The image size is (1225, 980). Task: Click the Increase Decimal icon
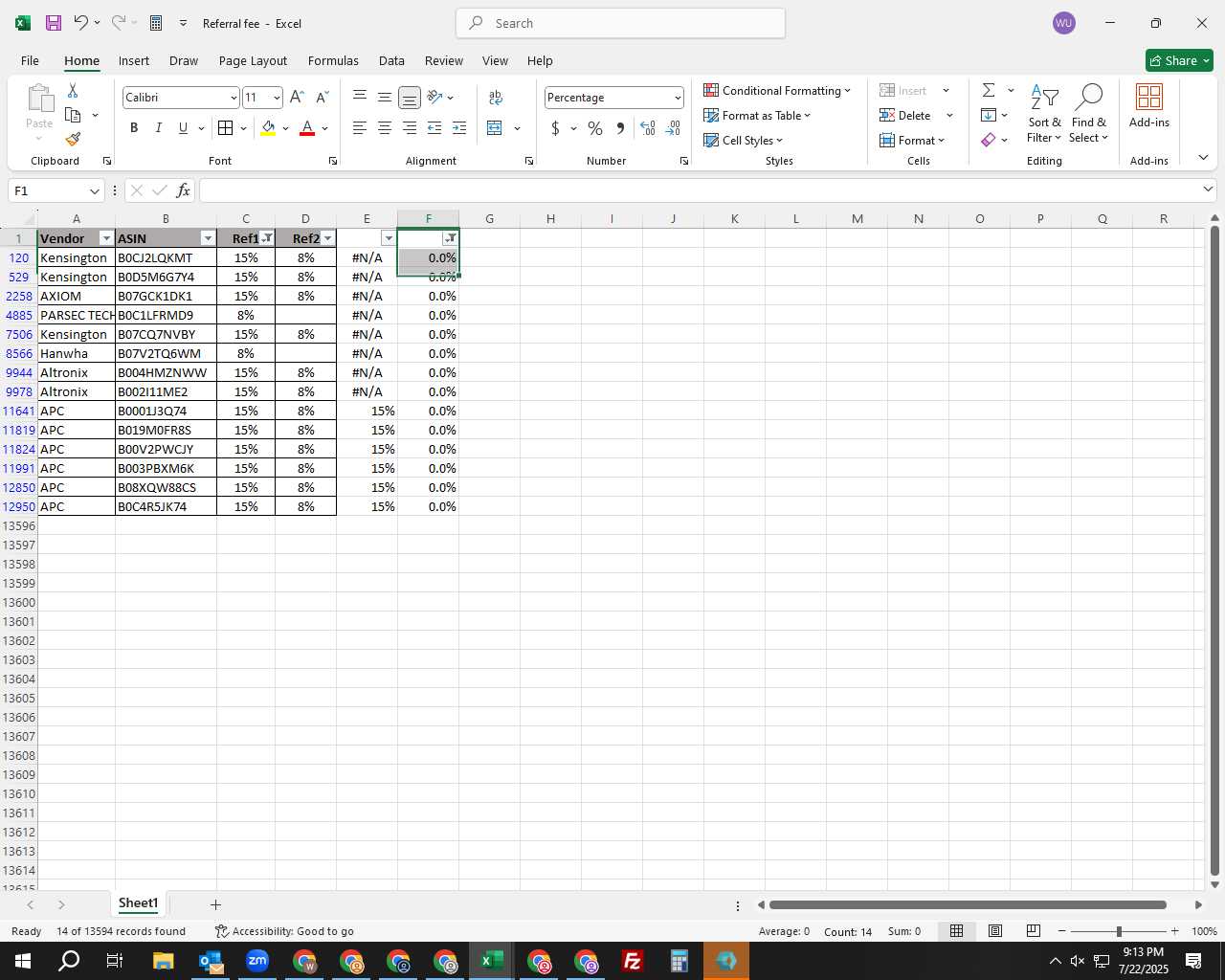coord(648,128)
